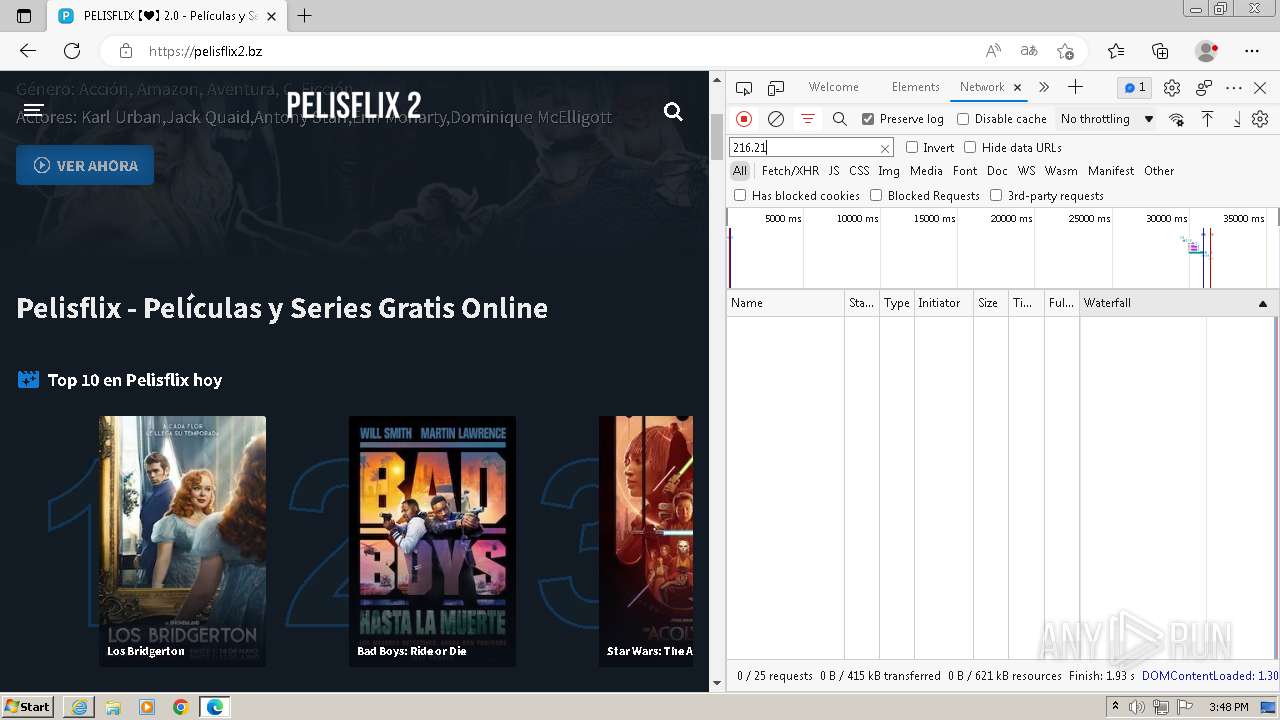Select Img request type filter
1280x720 pixels.
(888, 171)
